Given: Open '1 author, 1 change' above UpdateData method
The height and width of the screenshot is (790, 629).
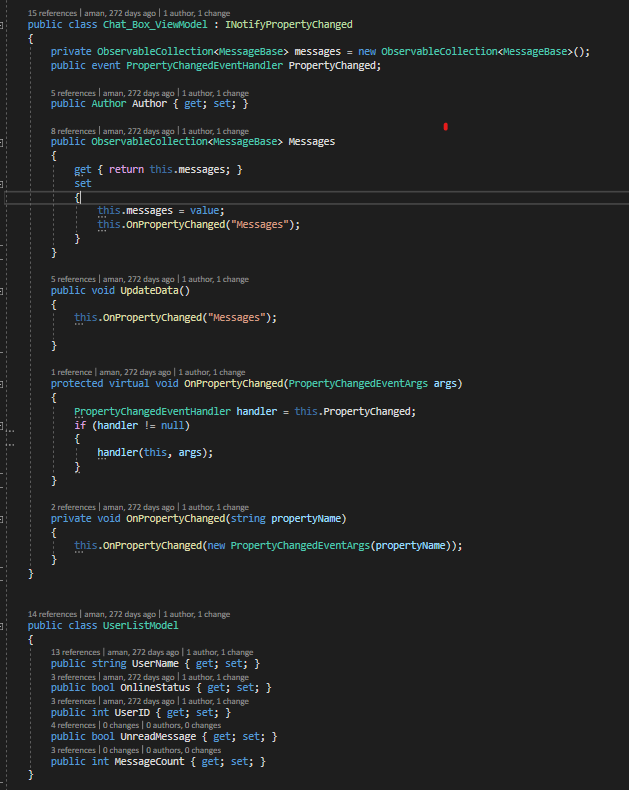Looking at the screenshot, I should (x=215, y=279).
